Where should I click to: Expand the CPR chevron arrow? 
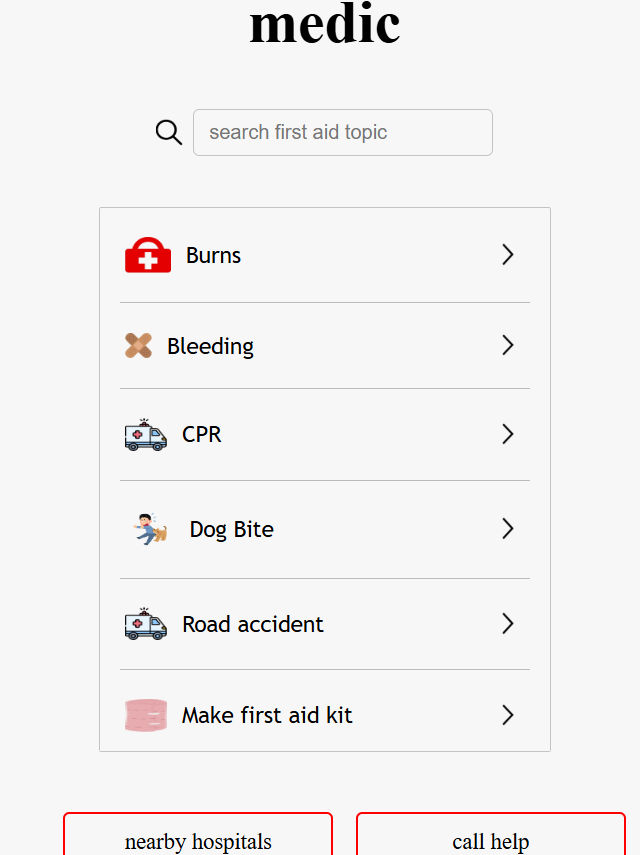(x=508, y=435)
